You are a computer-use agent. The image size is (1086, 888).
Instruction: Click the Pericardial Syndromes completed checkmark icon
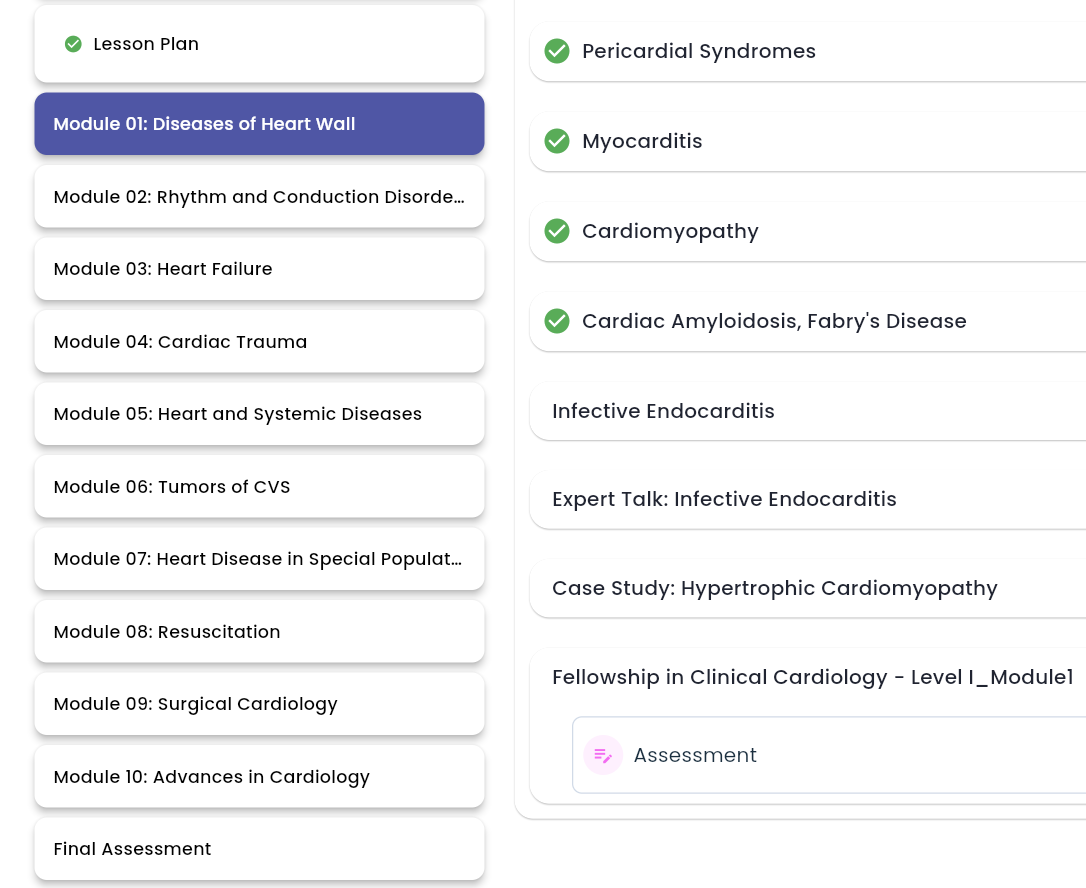[557, 51]
